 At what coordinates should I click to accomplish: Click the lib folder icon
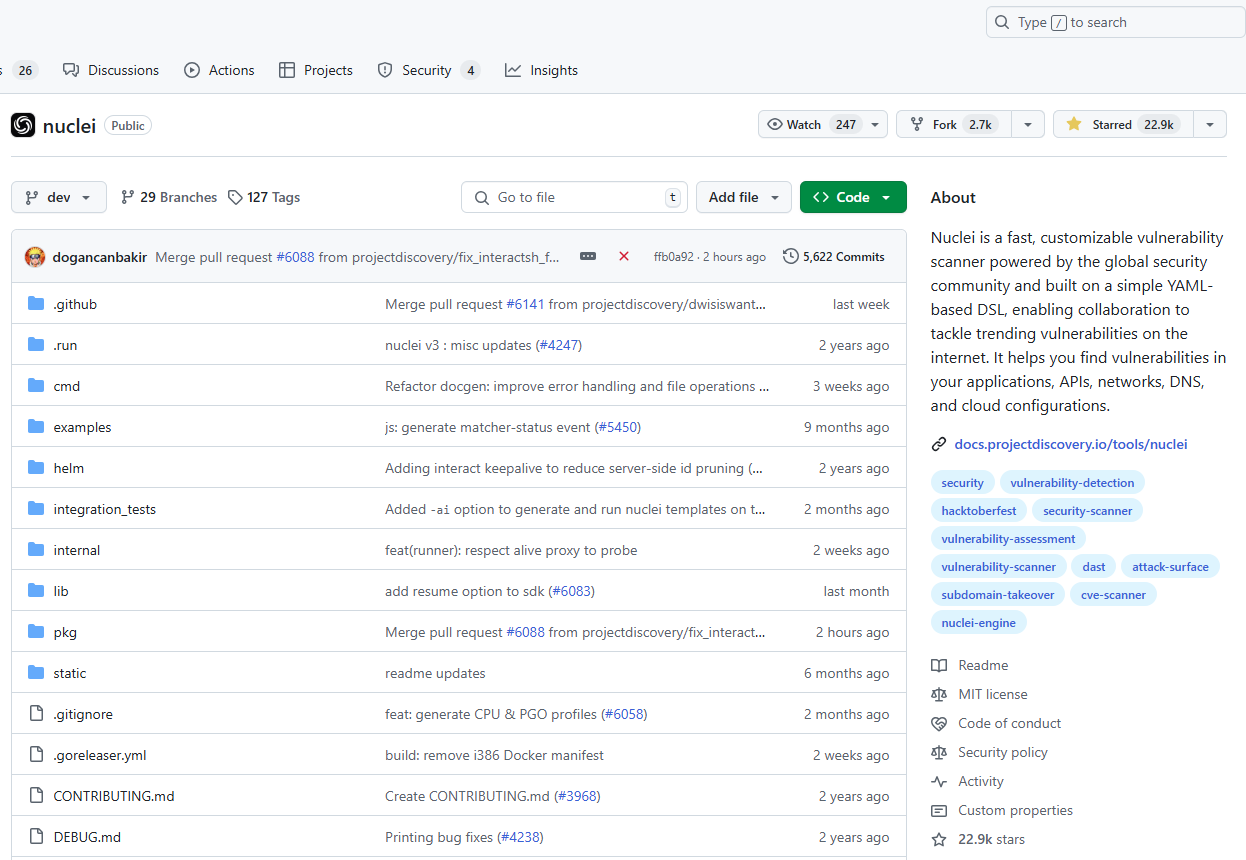(37, 591)
